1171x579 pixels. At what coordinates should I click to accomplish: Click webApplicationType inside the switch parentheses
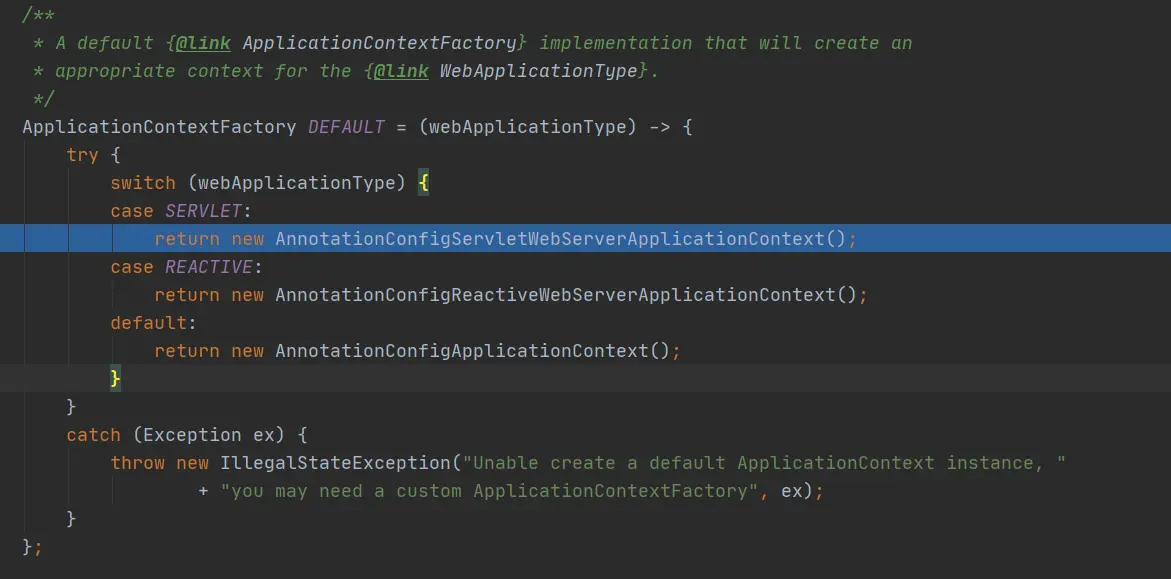point(297,183)
